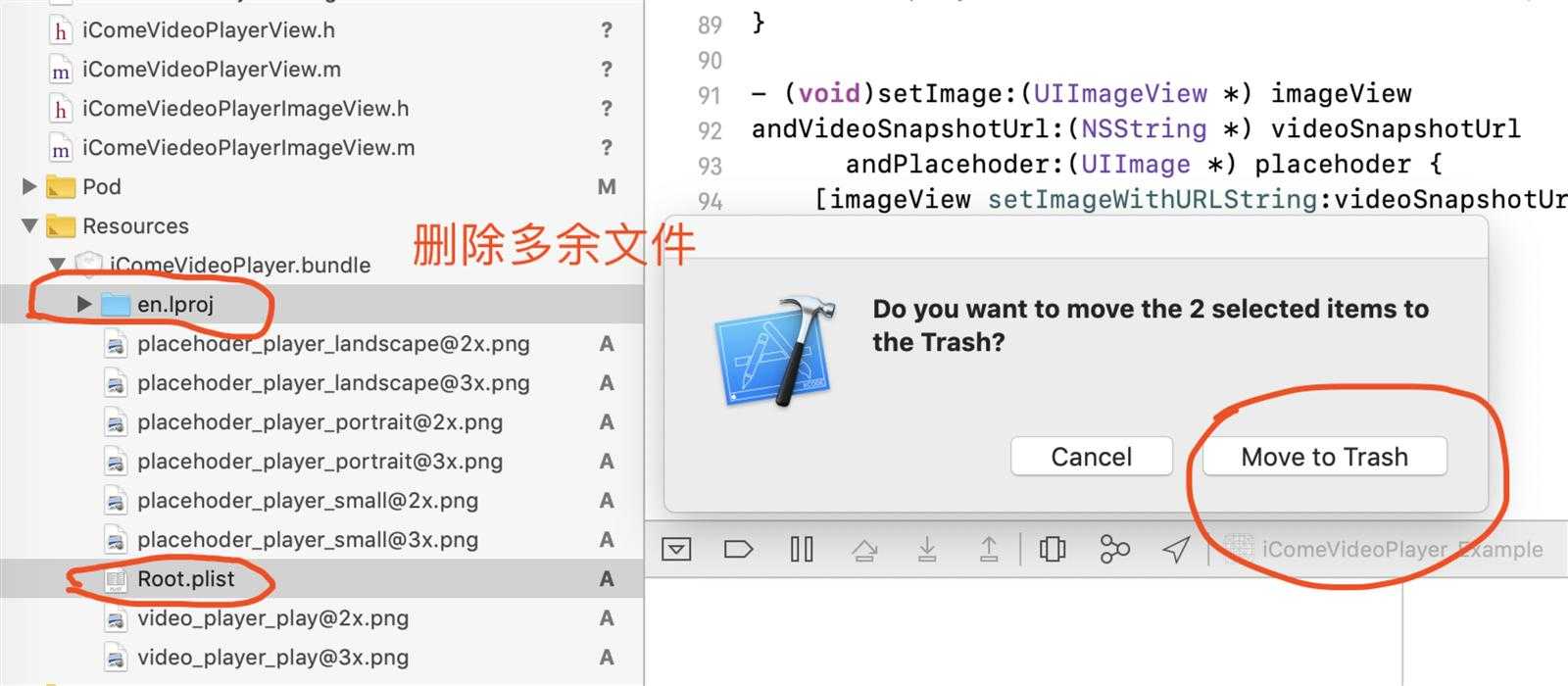Click the A status badge of Root.plist

pyautogui.click(x=607, y=579)
